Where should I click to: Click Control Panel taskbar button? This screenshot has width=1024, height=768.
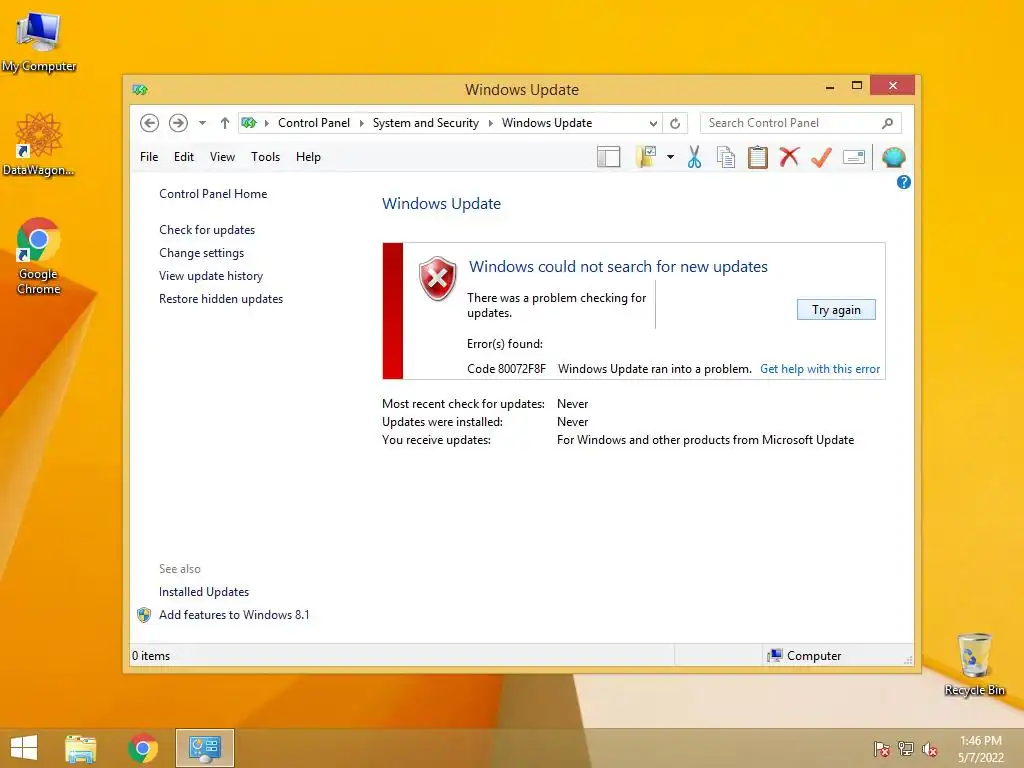[204, 748]
